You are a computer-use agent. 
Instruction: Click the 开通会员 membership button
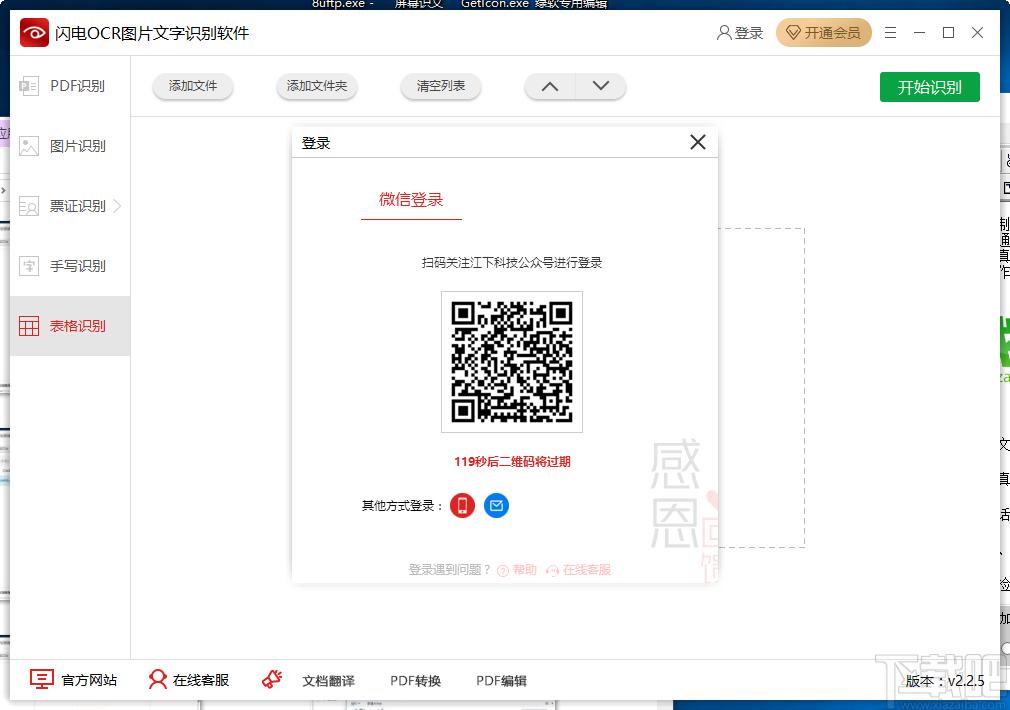[824, 32]
